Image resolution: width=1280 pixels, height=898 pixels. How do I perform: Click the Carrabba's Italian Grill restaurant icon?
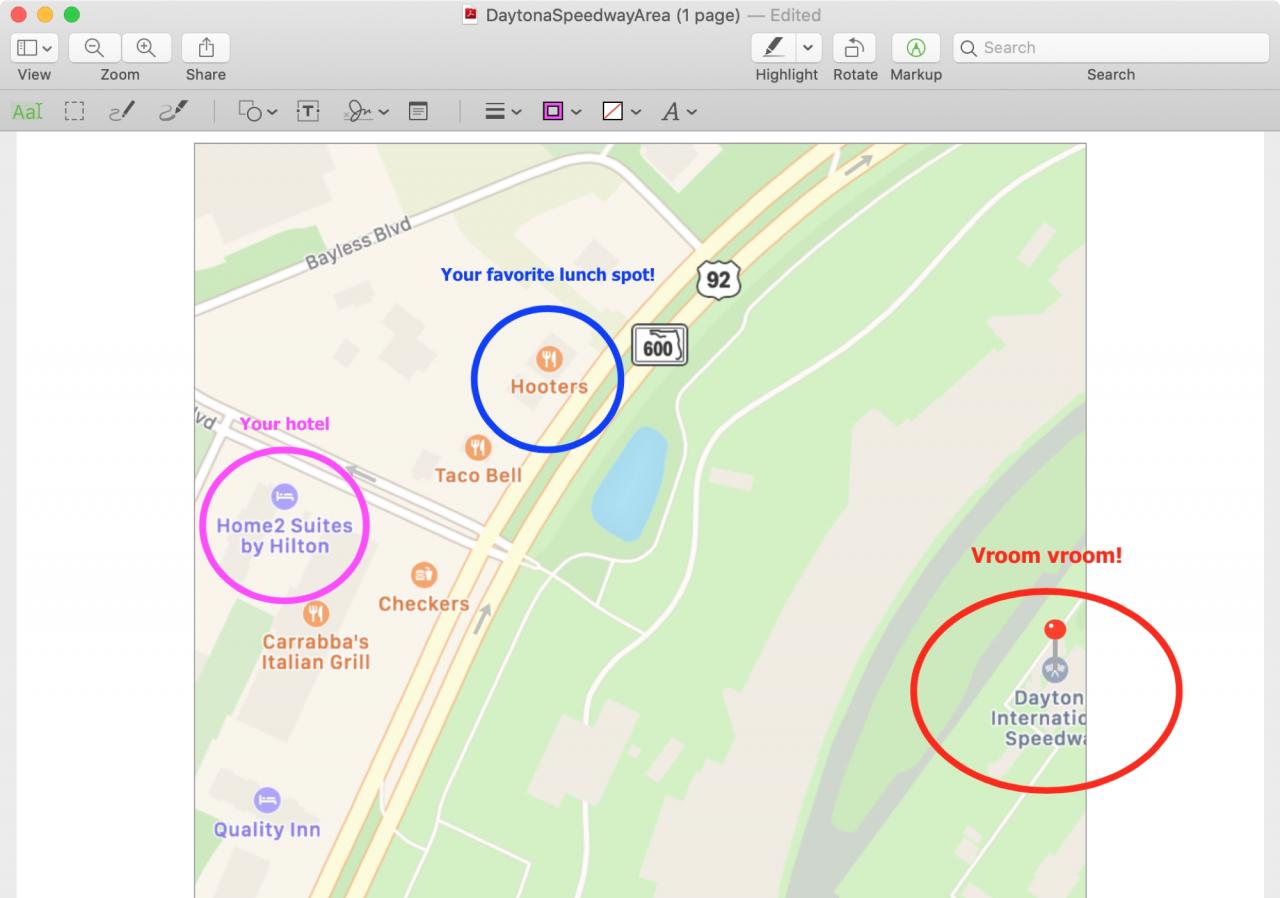(x=316, y=613)
